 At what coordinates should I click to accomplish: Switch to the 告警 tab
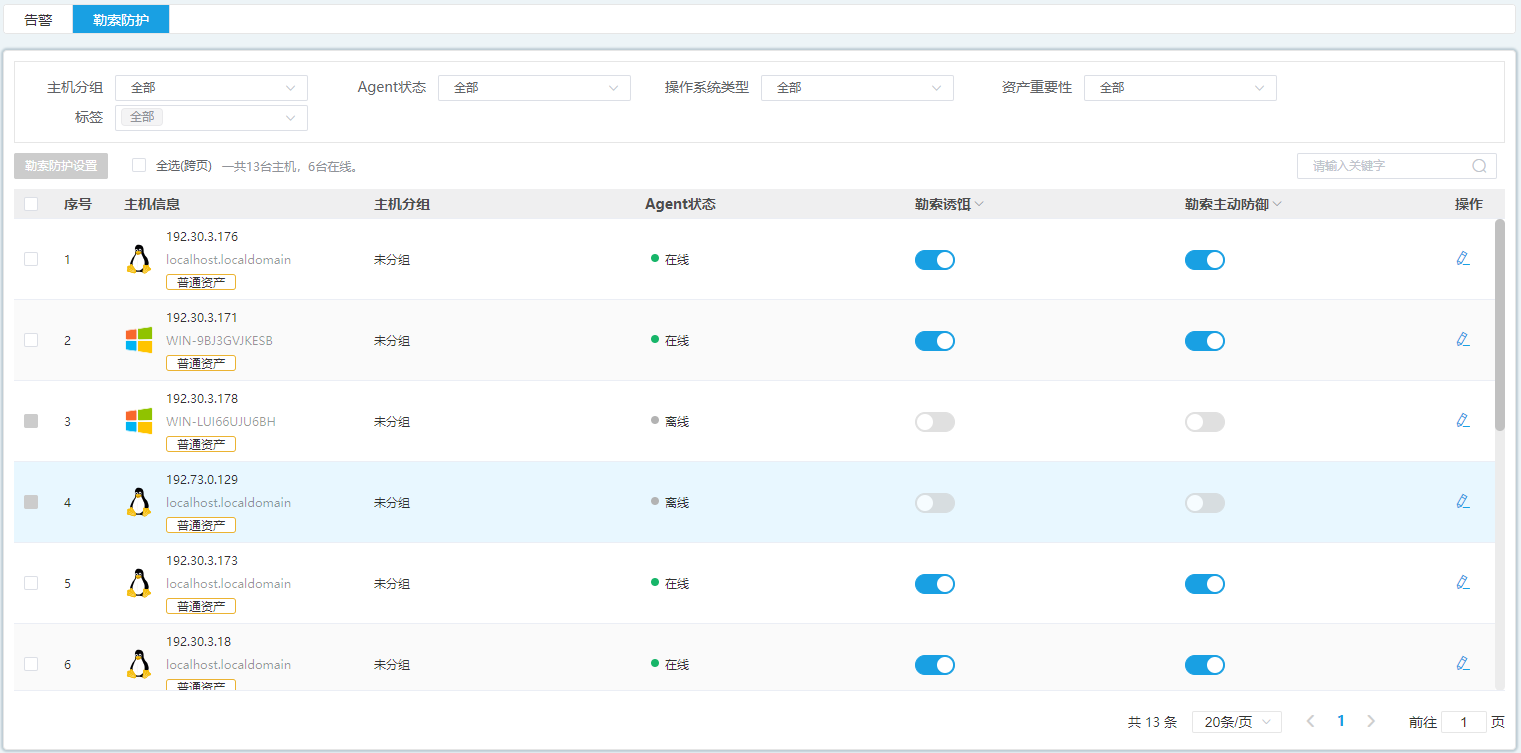tap(38, 19)
